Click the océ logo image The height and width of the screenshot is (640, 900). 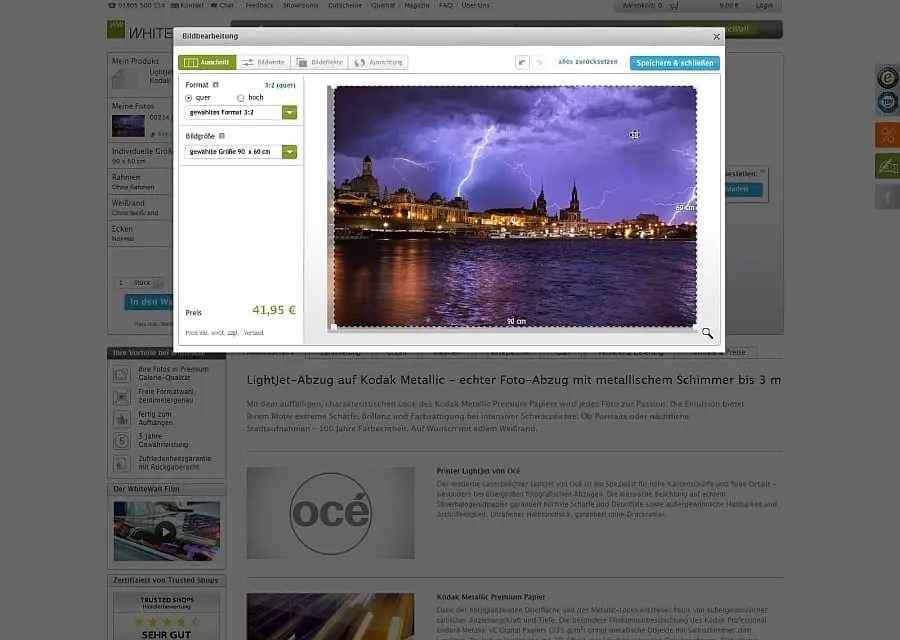tap(331, 513)
